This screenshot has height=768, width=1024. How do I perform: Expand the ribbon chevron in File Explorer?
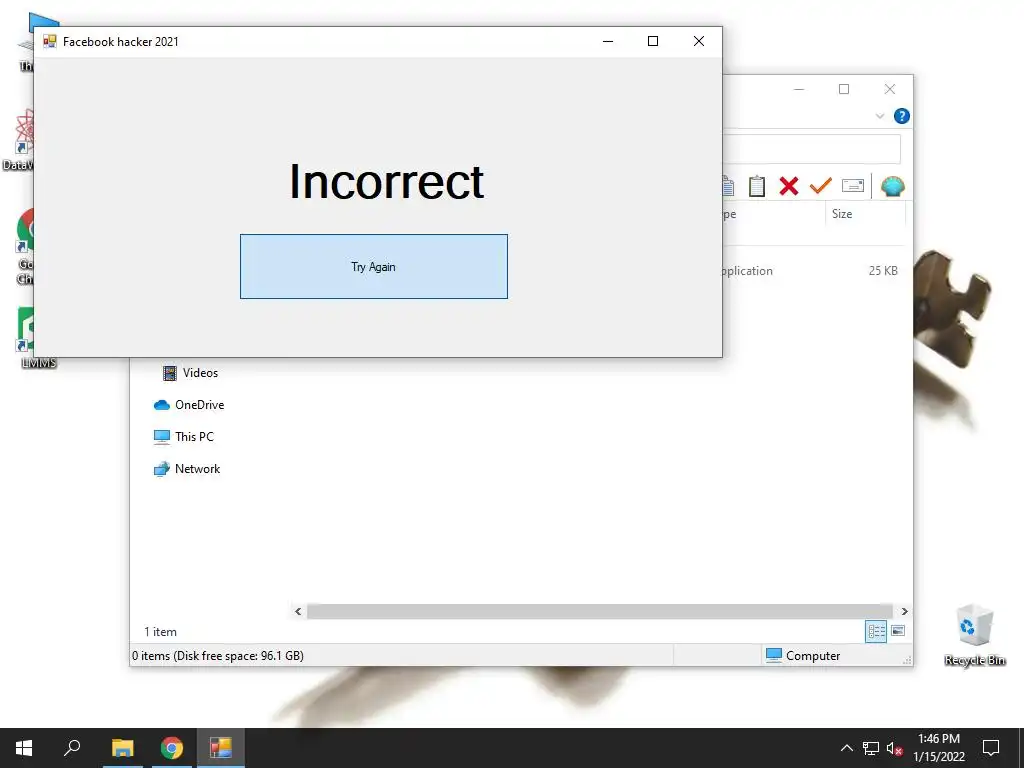click(x=880, y=116)
